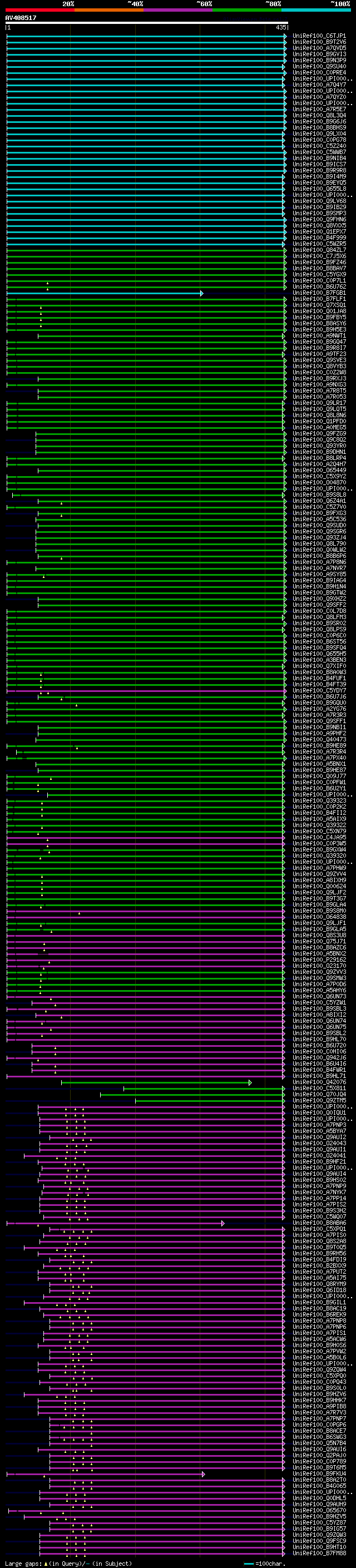Select hit label UniRef100_Q9LR17
The image size is (356, 1568).
319,404
